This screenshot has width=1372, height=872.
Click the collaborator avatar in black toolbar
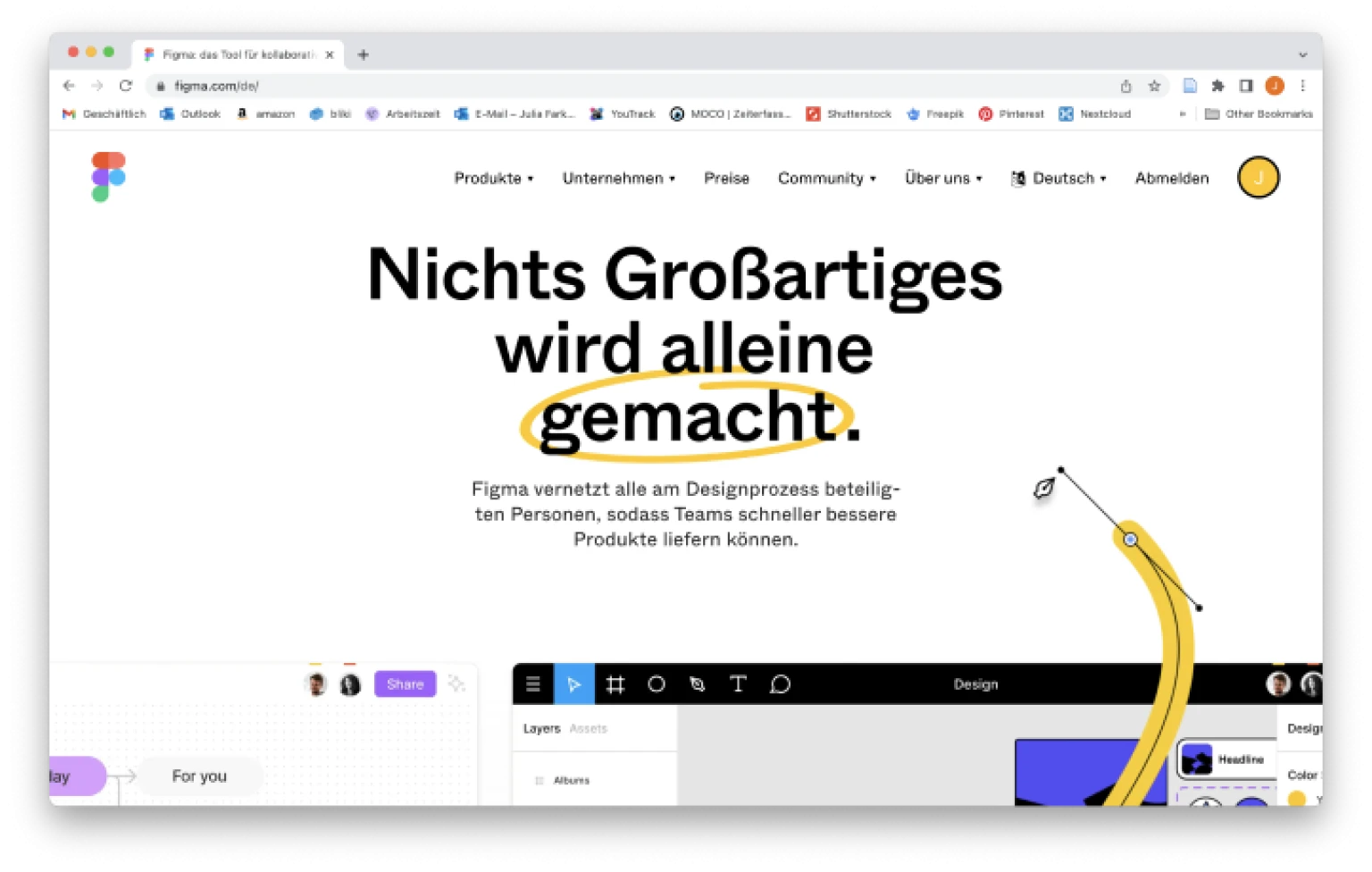coord(1278,684)
